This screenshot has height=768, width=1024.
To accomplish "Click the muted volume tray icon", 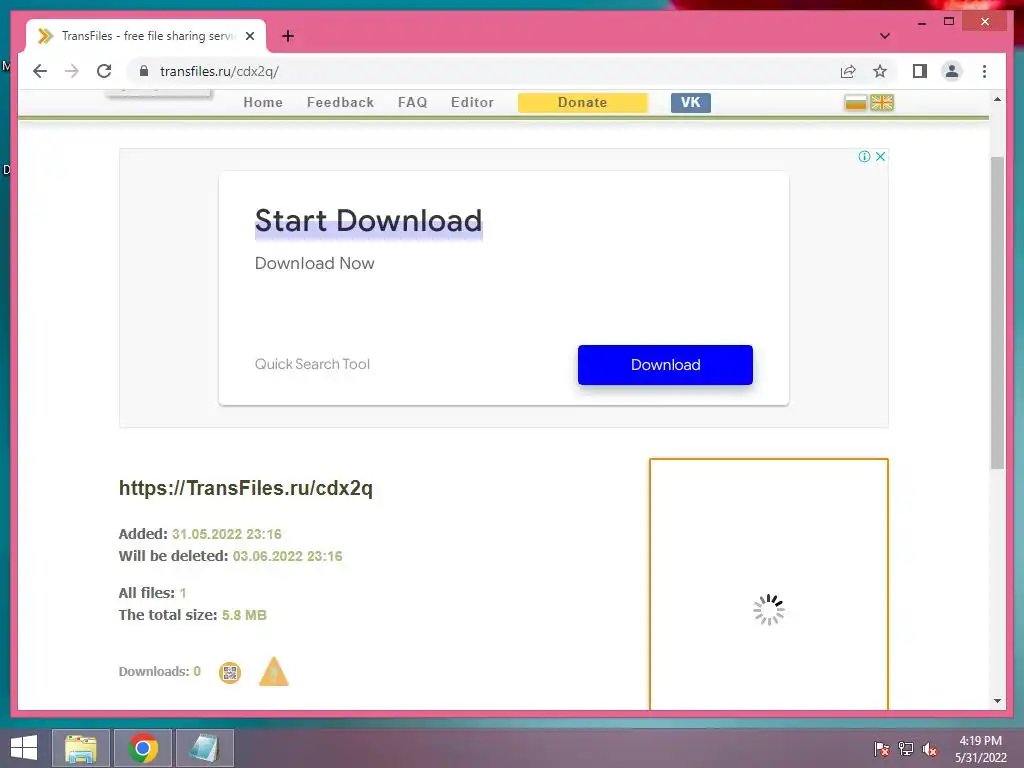I will tap(930, 749).
